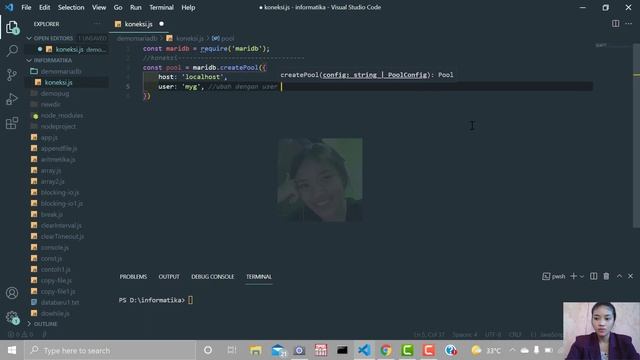This screenshot has width=640, height=360.
Task: Open app.js from the explorer
Action: [x=49, y=138]
